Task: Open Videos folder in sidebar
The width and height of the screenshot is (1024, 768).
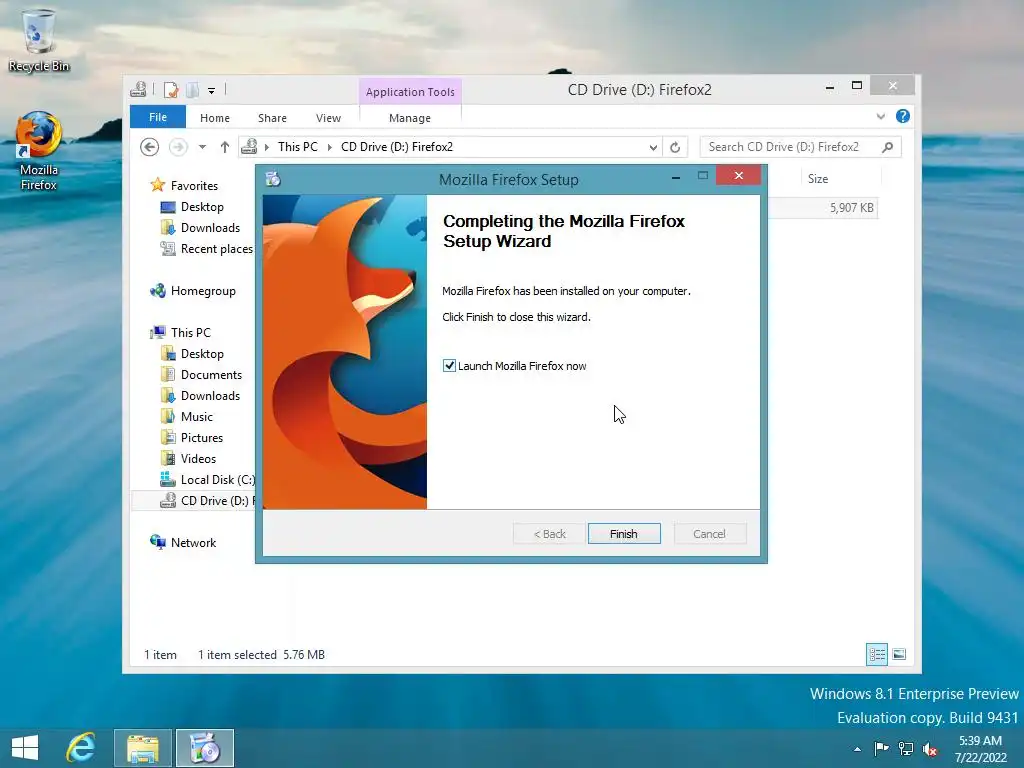Action: (198, 458)
